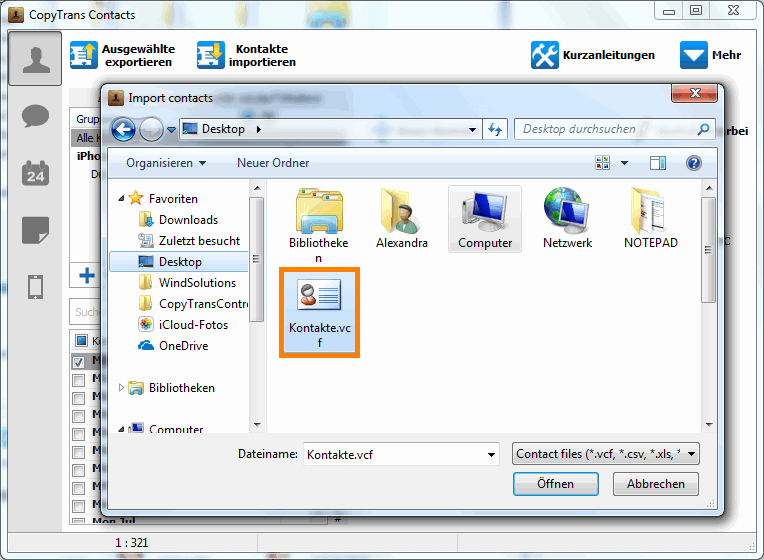Select the Computer icon in file list
The width and height of the screenshot is (764, 560).
tap(485, 219)
